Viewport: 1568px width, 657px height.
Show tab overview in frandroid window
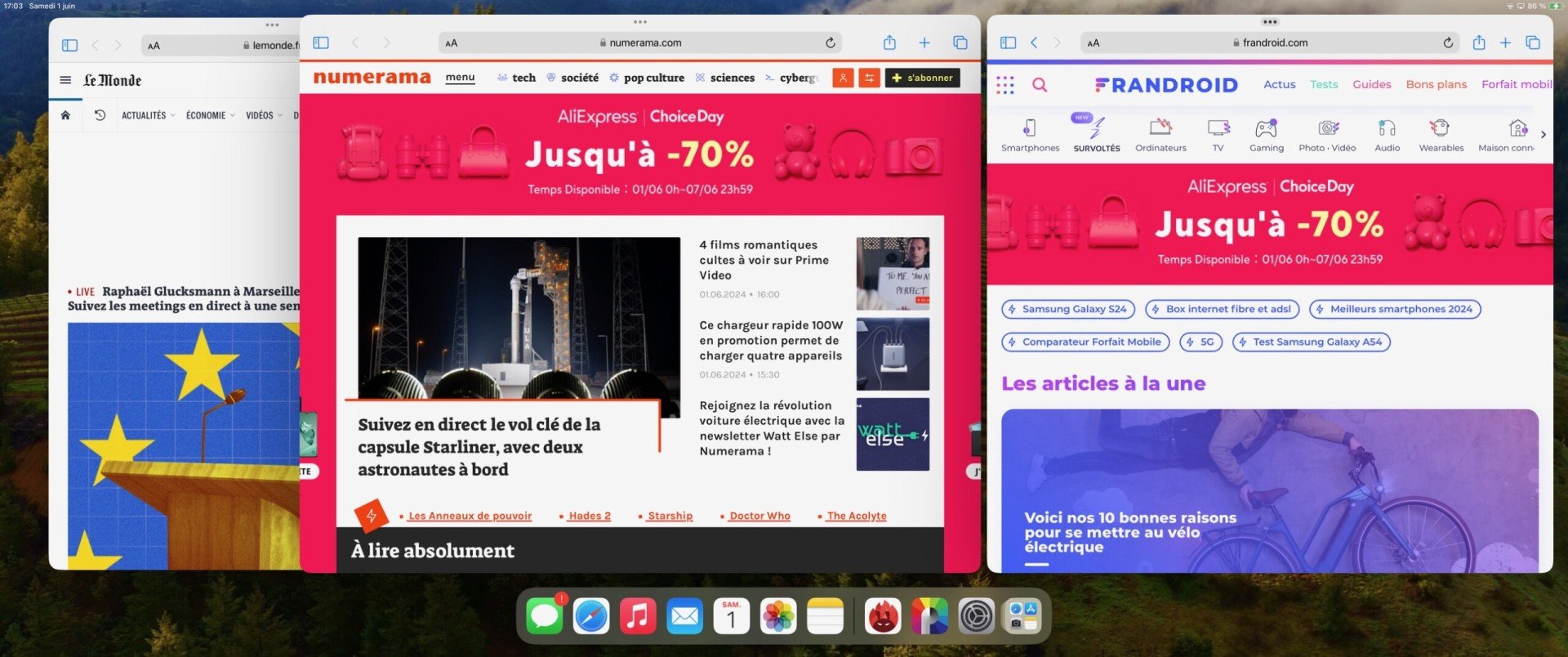click(1533, 42)
